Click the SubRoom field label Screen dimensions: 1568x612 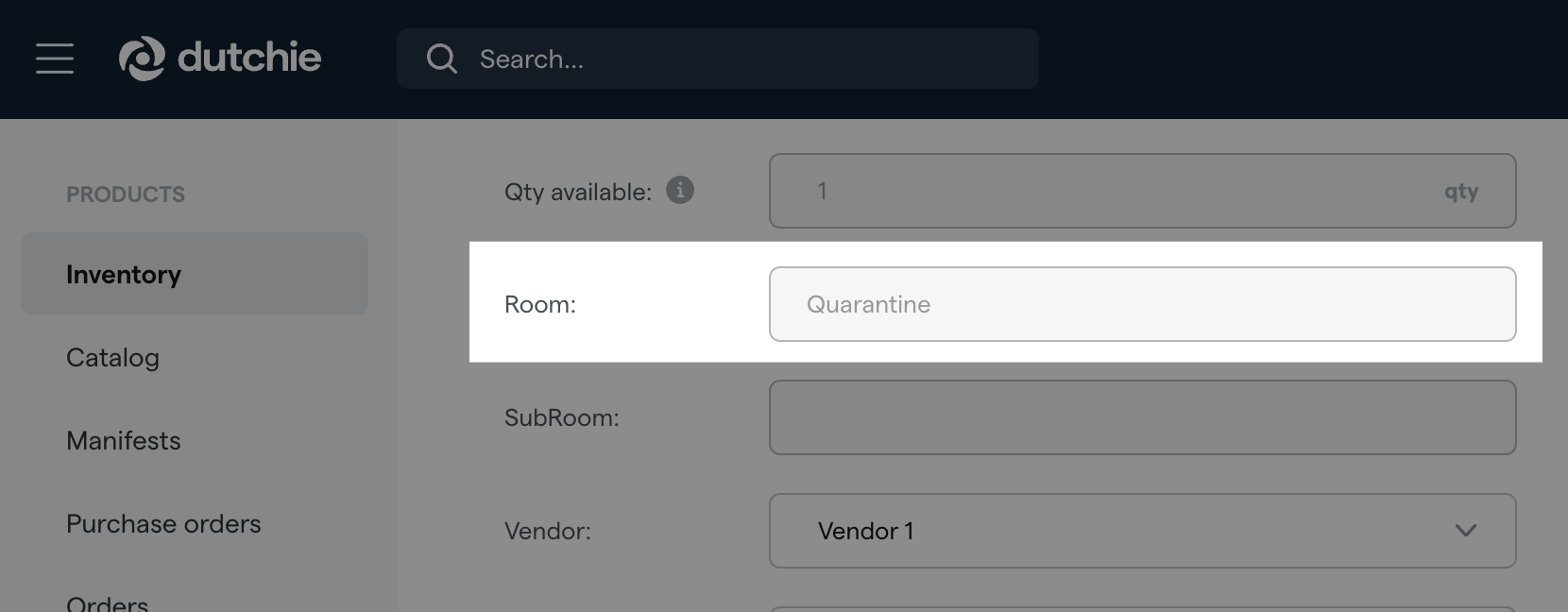(x=562, y=417)
